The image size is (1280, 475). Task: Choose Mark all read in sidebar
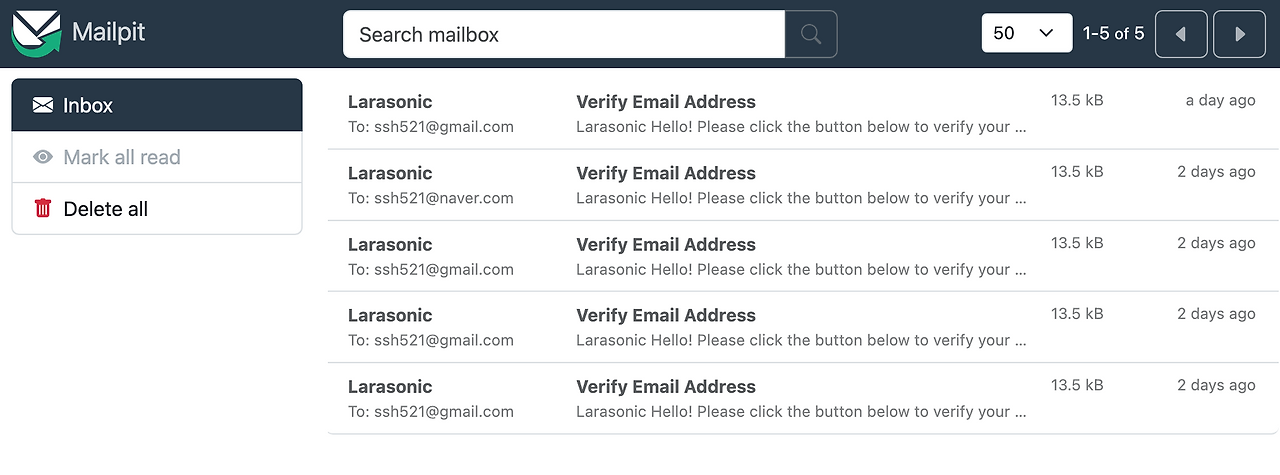[157, 157]
